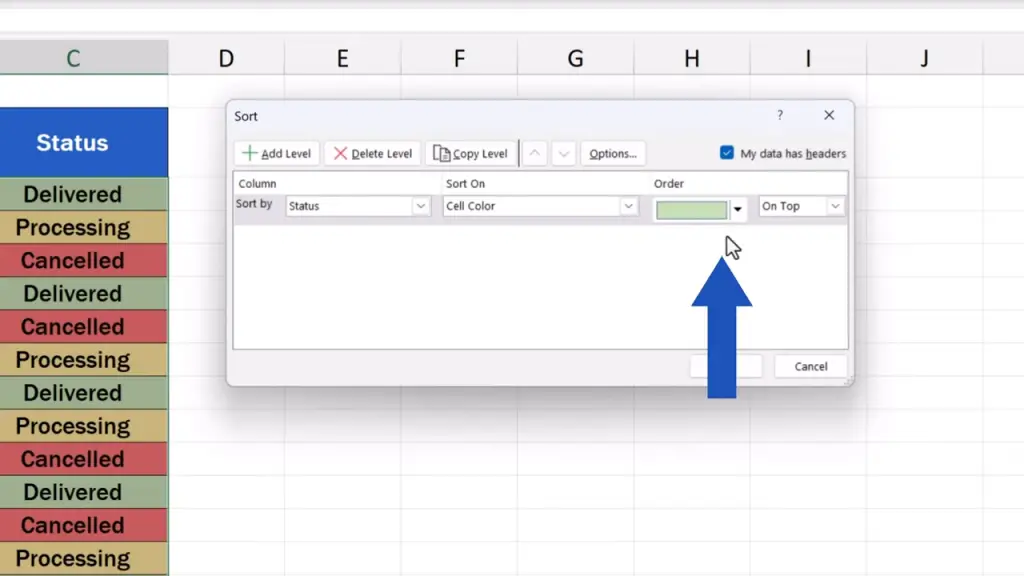The width and height of the screenshot is (1024, 576).
Task: Close the Sort dialog
Action: 829,116
